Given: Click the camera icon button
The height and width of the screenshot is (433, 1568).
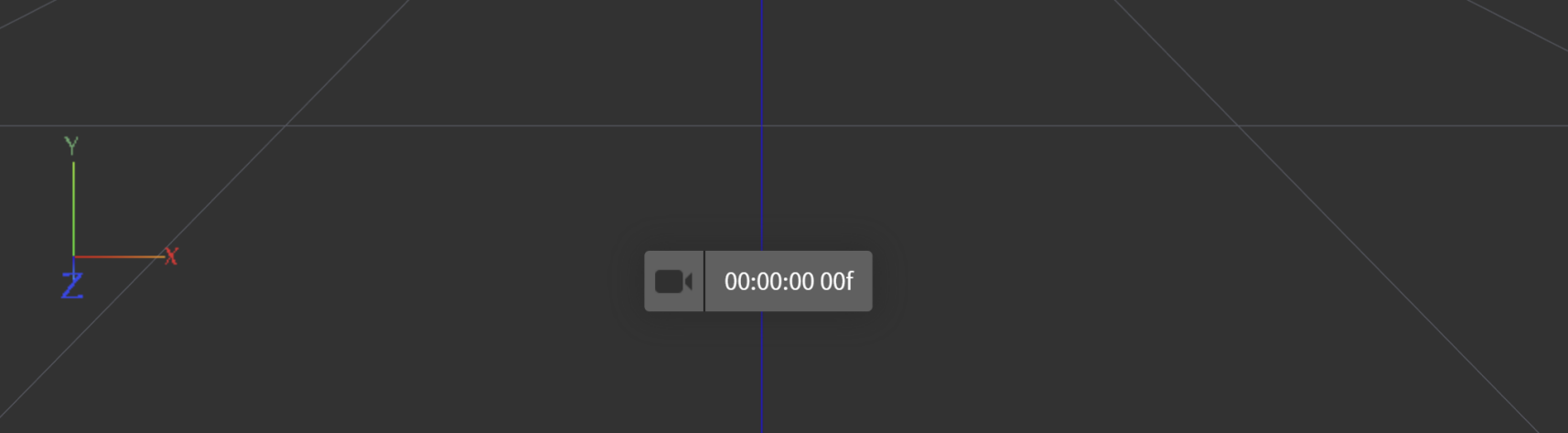Looking at the screenshot, I should pos(674,281).
